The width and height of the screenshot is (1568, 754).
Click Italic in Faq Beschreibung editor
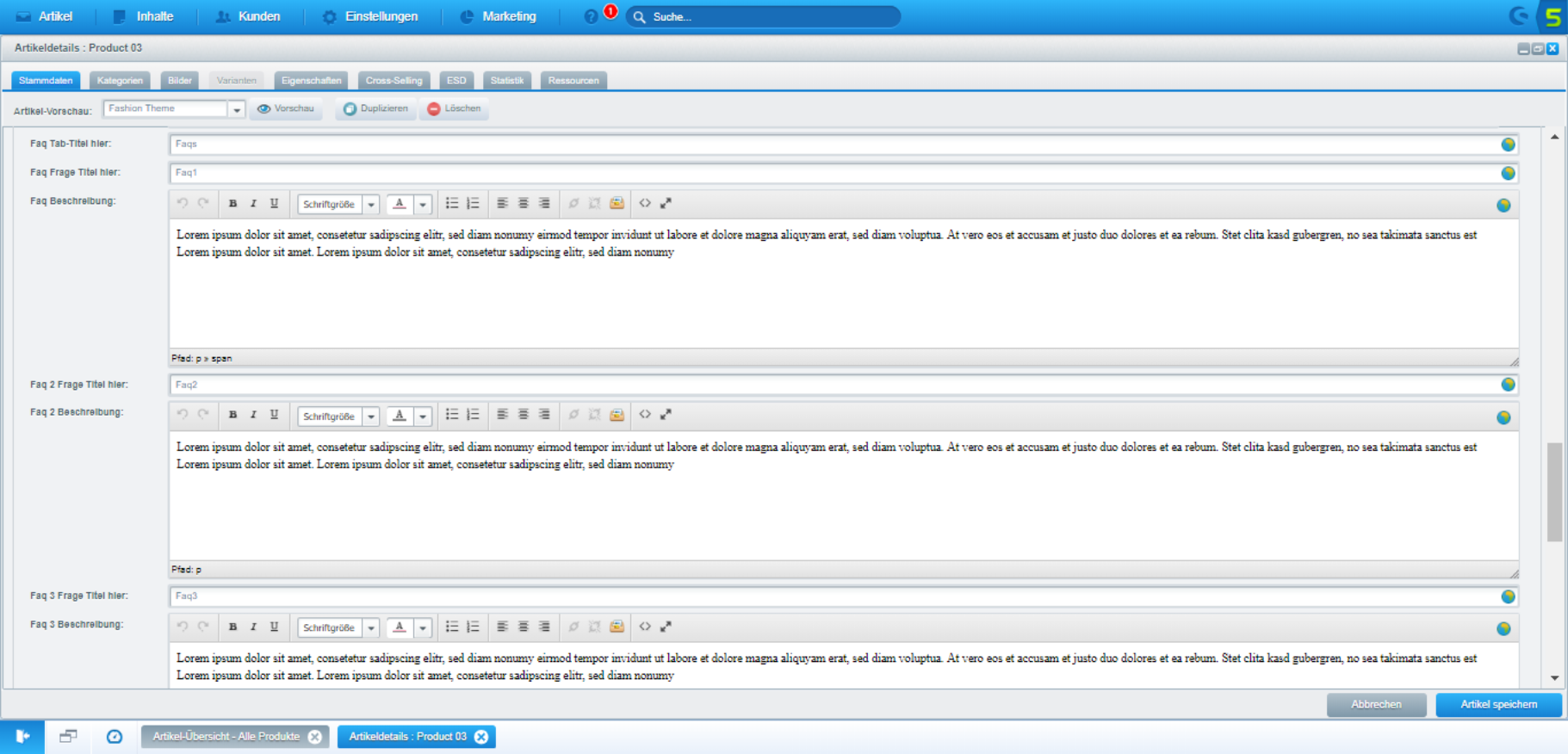point(253,204)
